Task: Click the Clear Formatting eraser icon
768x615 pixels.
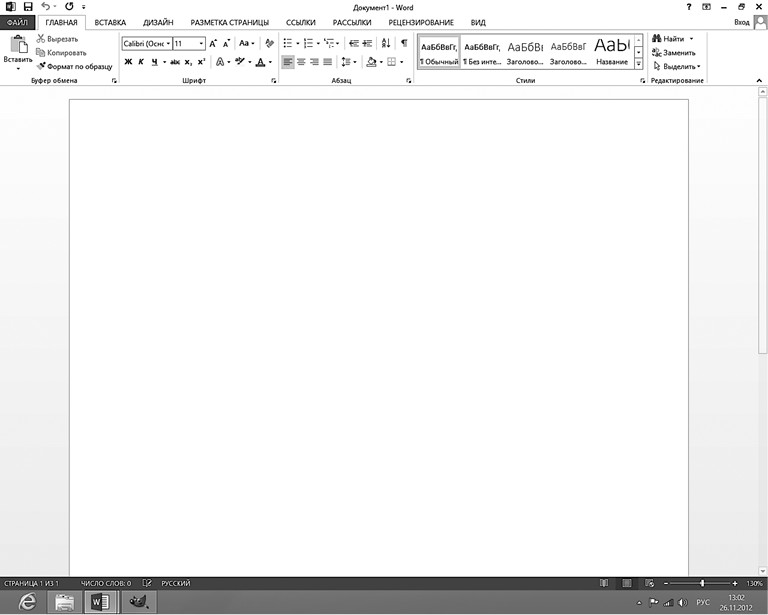Action: tap(269, 43)
